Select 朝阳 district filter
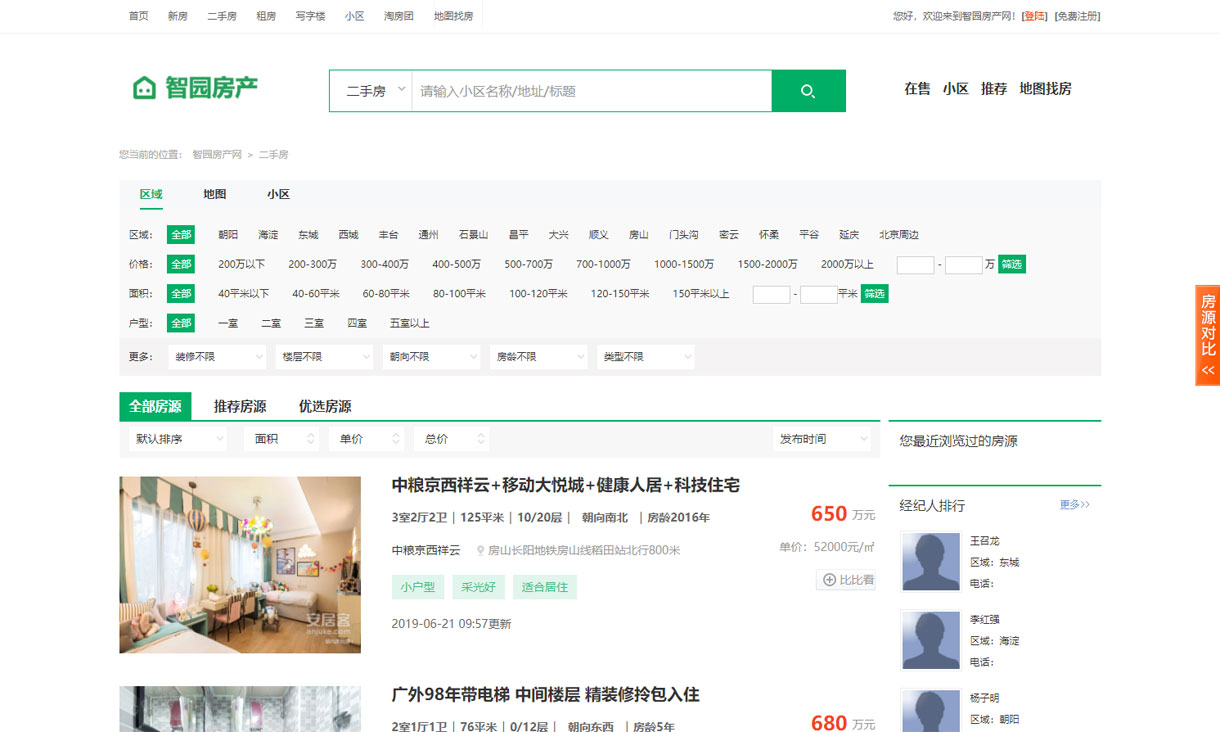The width and height of the screenshot is (1220, 732). pos(228,235)
